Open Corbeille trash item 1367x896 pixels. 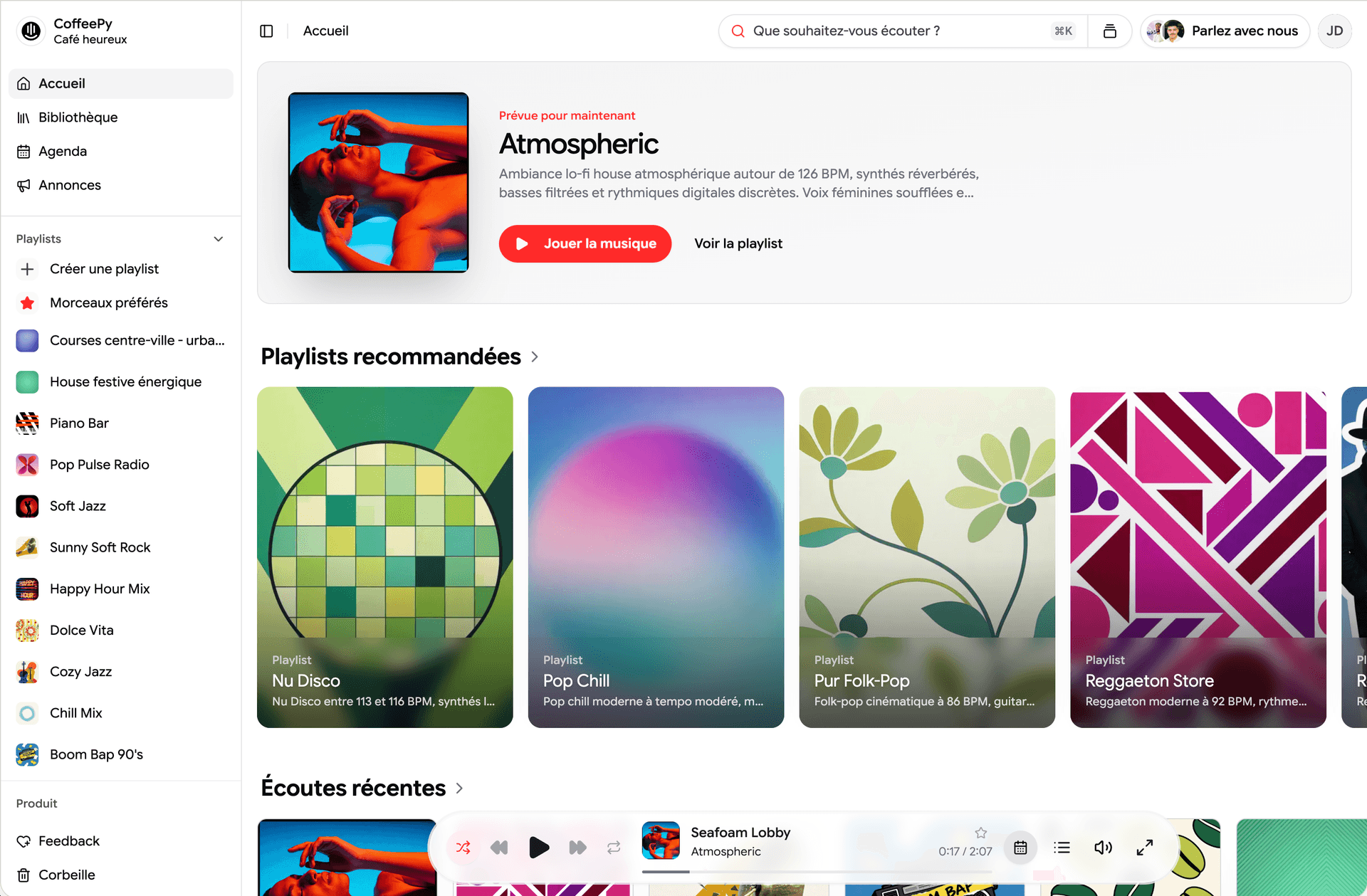point(121,875)
